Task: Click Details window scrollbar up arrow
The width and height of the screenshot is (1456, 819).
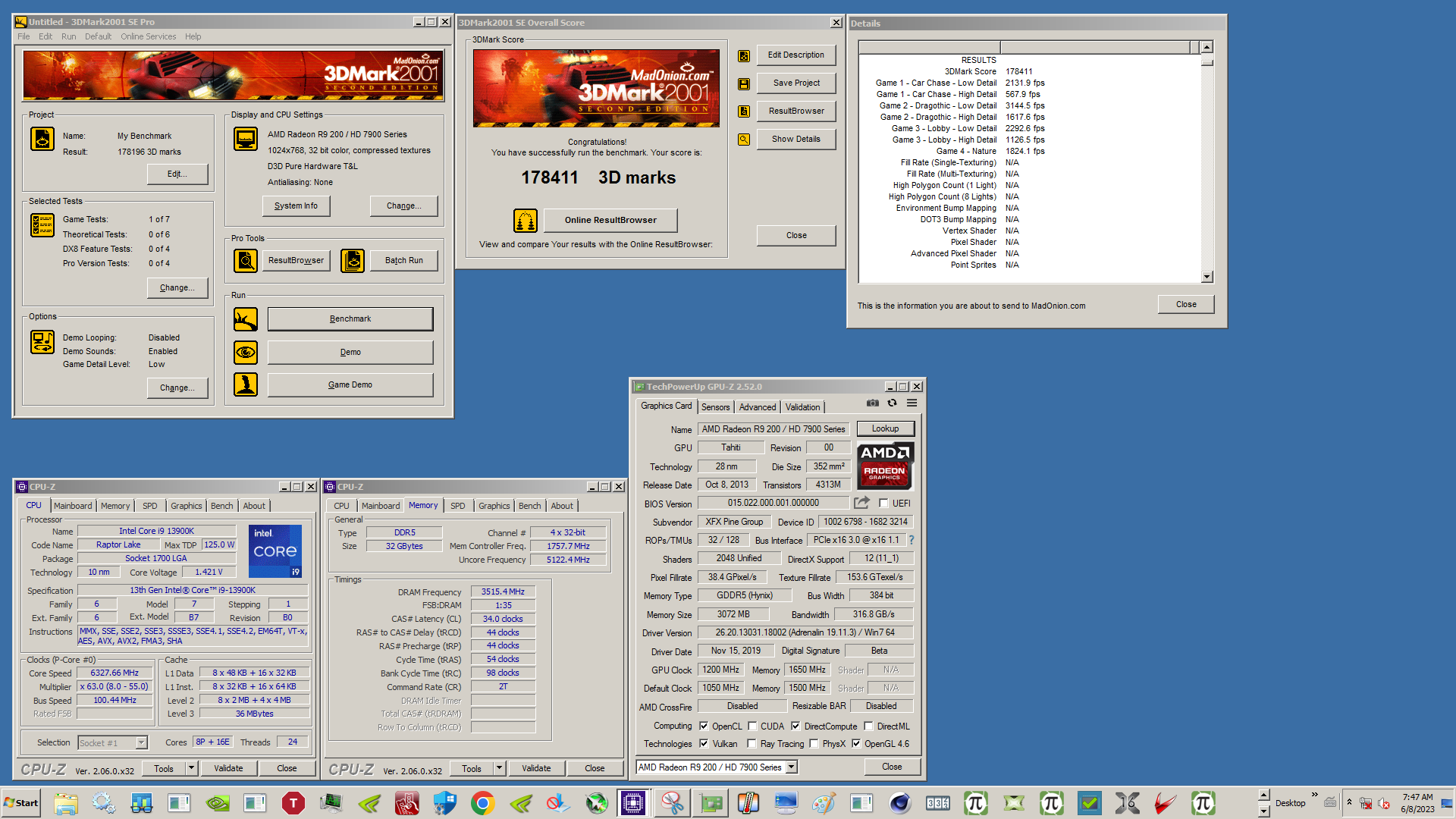Action: (x=1207, y=47)
